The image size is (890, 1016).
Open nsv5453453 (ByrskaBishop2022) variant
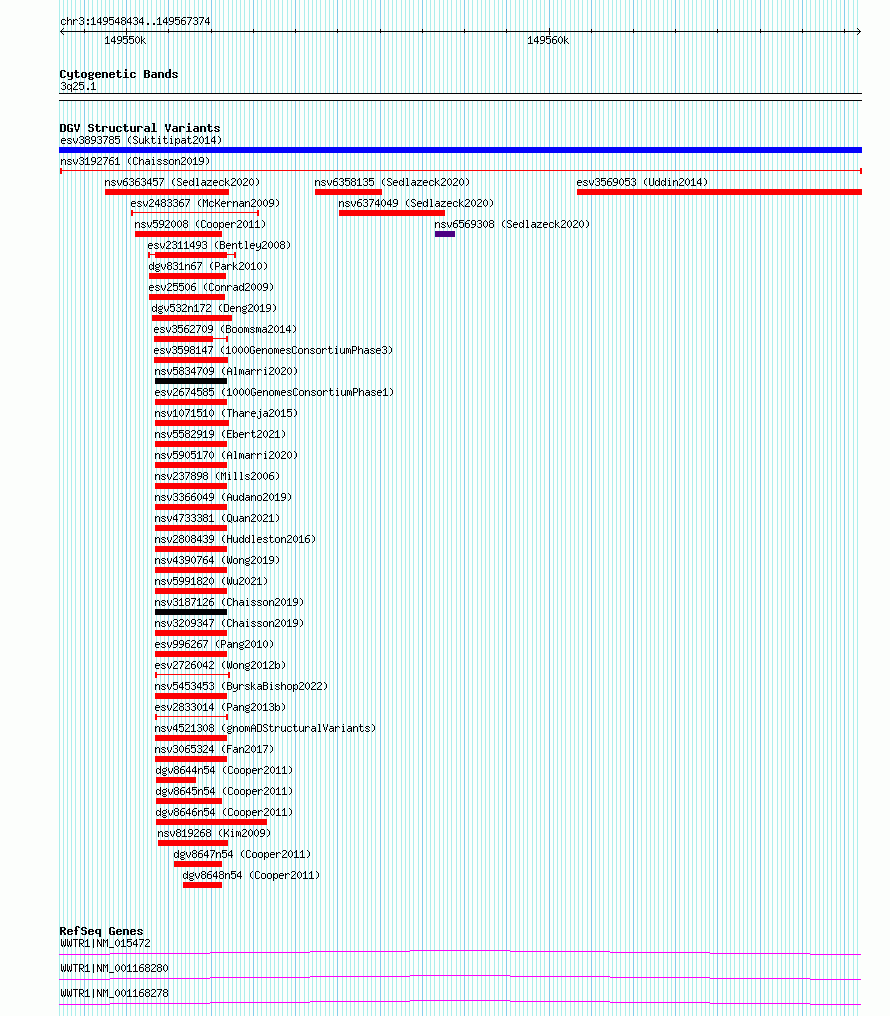(x=241, y=686)
